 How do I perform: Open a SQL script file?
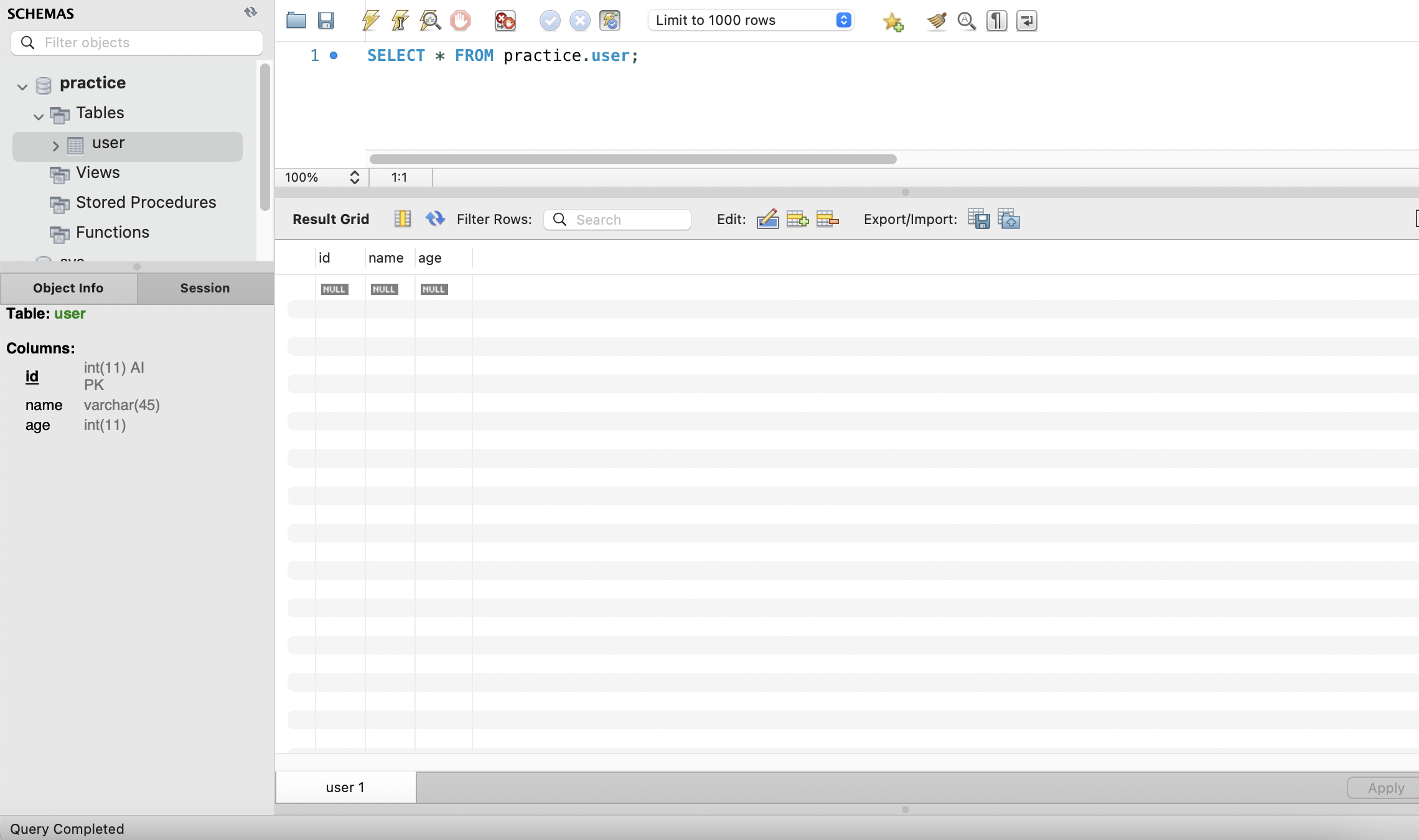(296, 21)
